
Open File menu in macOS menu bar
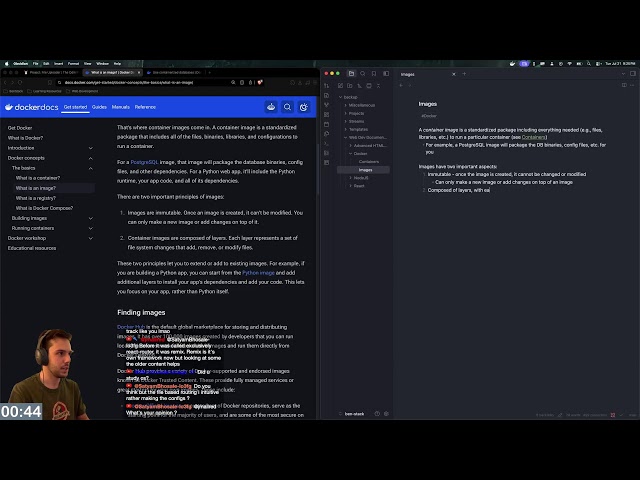(36, 64)
